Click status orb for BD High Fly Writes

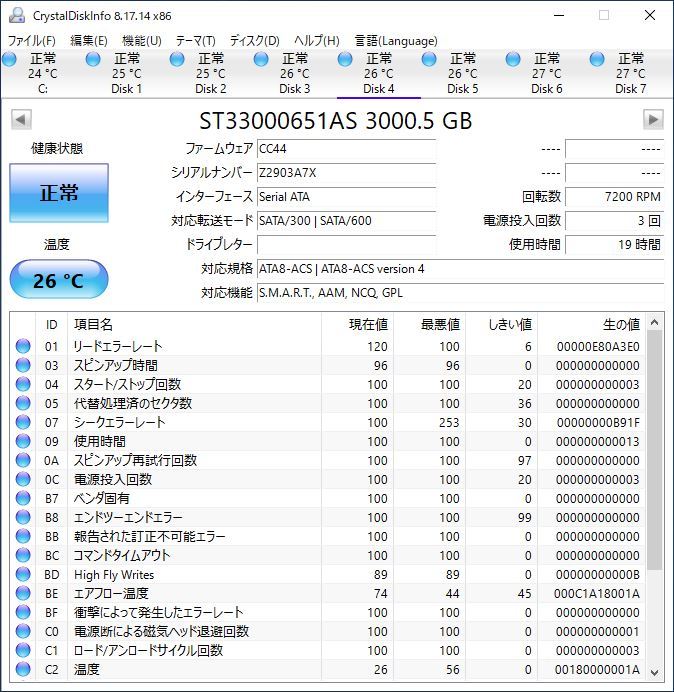click(23, 574)
